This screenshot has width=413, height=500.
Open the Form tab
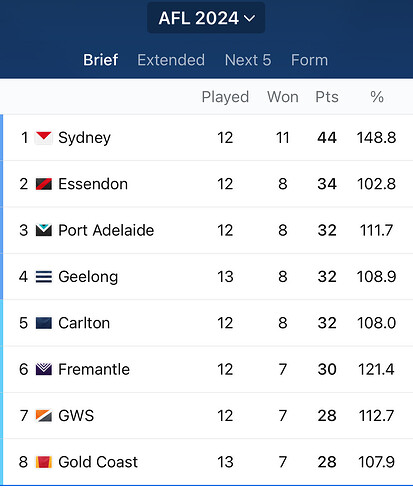point(309,60)
